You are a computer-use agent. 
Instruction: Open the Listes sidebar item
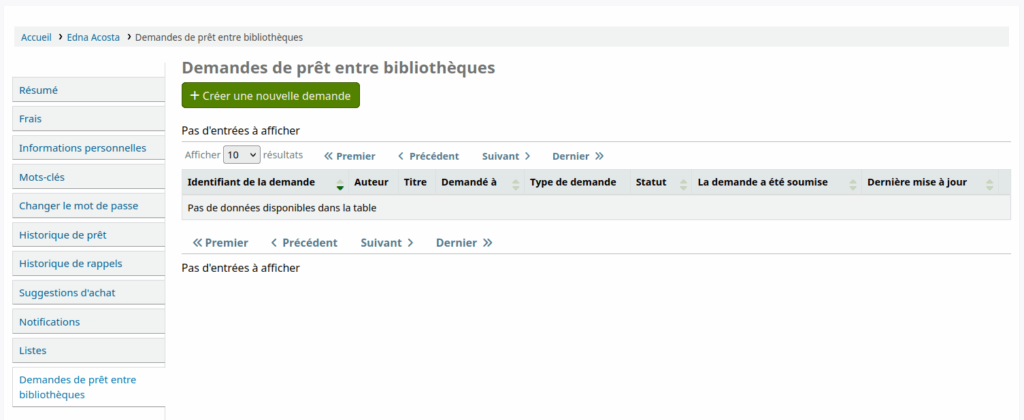33,351
